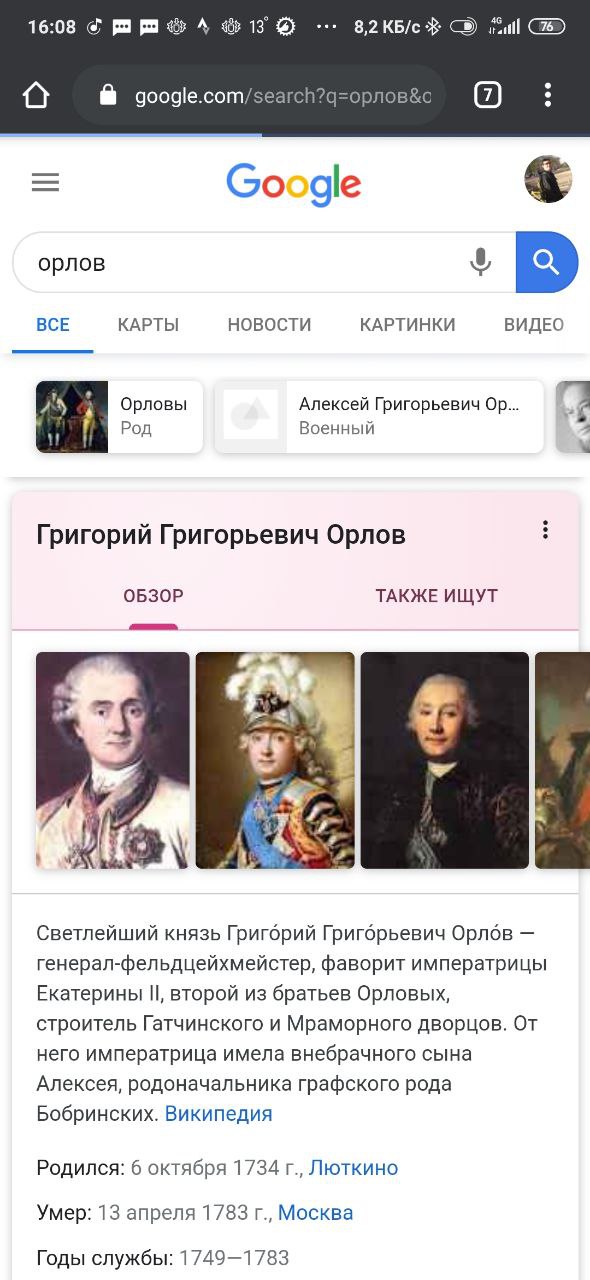This screenshot has width=590, height=1280.
Task: Open the ТАКЖЕ ИЩУТ panel tab
Action: [436, 596]
